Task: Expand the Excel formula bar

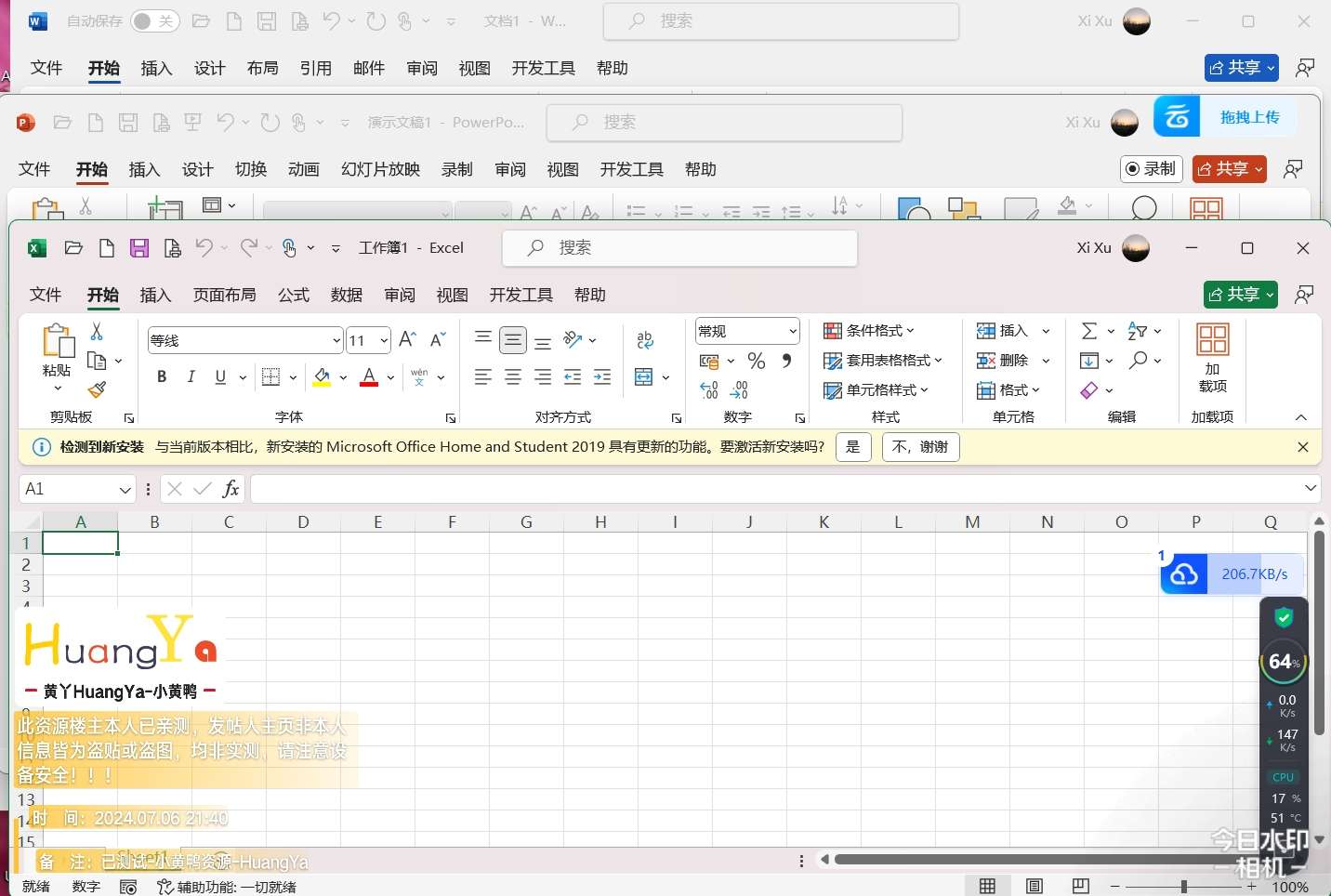Action: [x=1311, y=488]
